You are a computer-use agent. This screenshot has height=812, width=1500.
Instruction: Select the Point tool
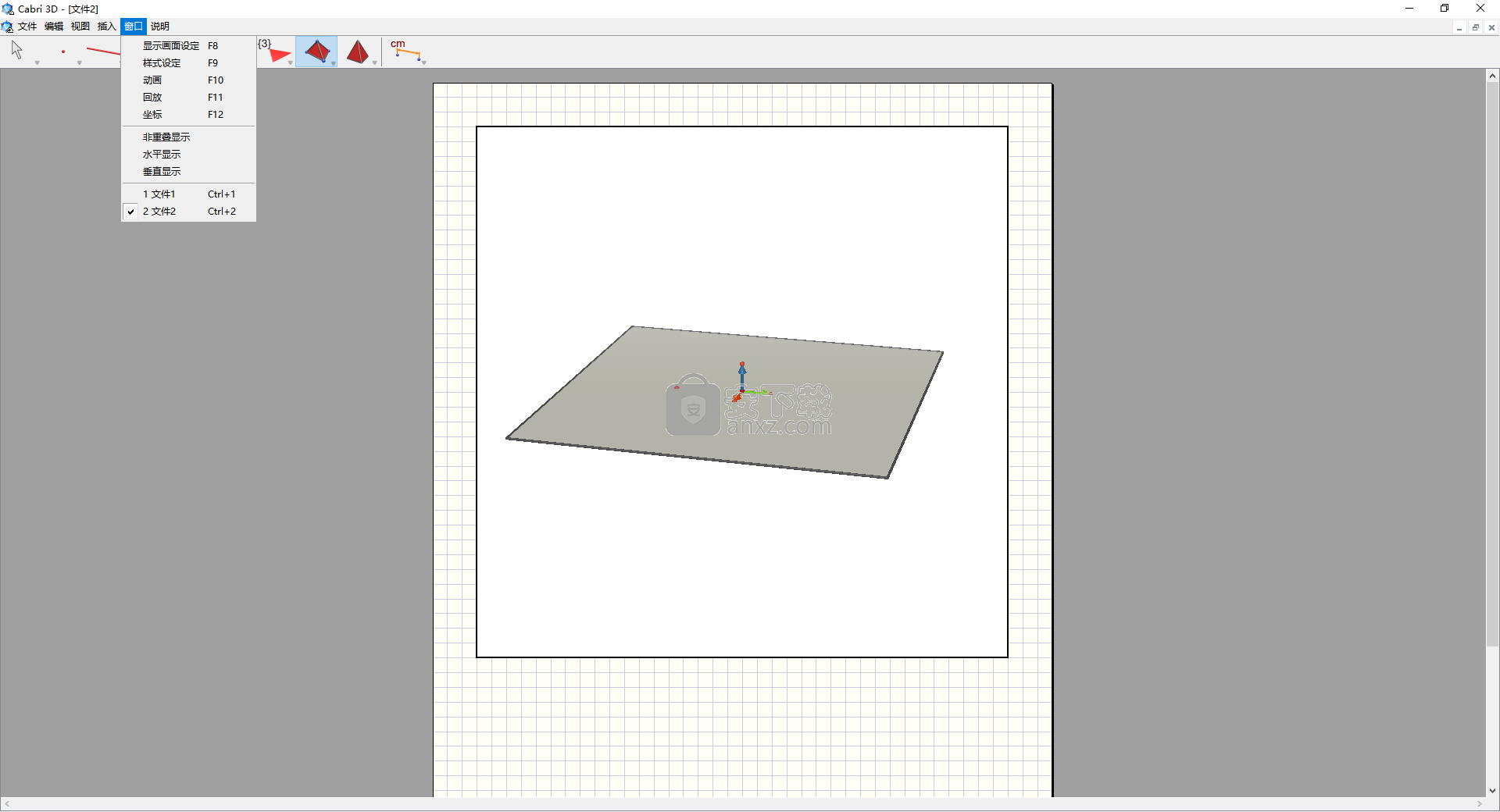pos(63,52)
